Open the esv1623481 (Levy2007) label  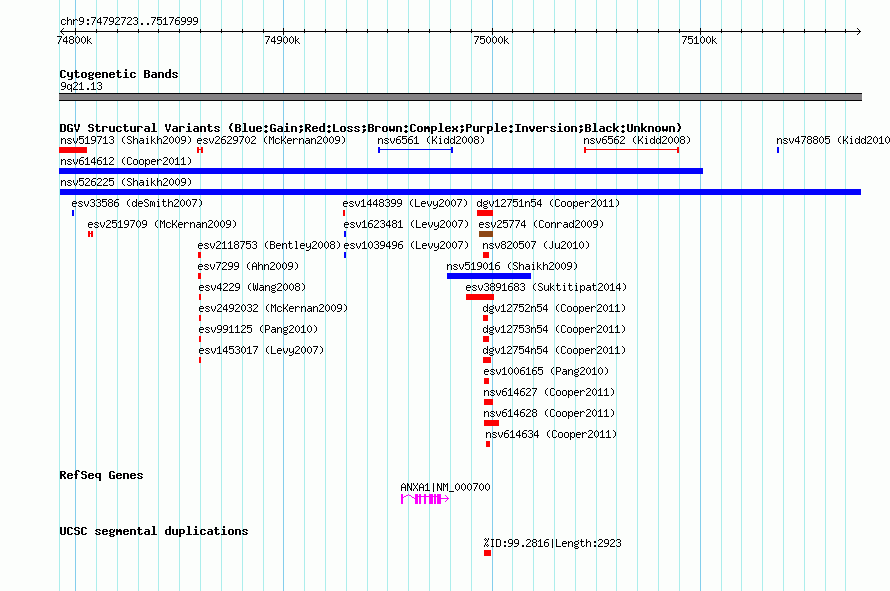point(406,224)
